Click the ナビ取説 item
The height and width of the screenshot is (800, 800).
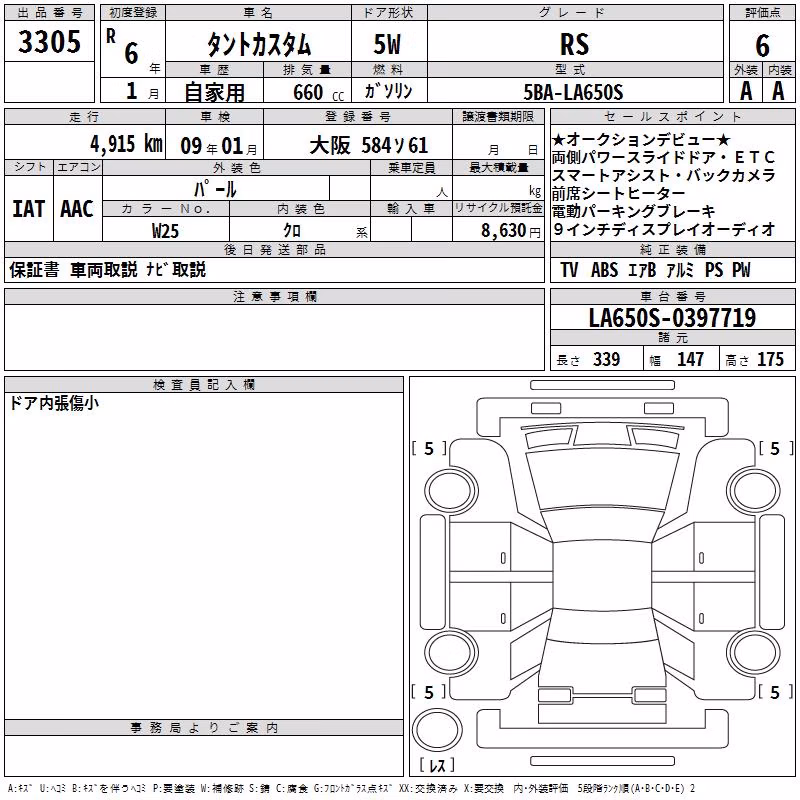pos(176,269)
